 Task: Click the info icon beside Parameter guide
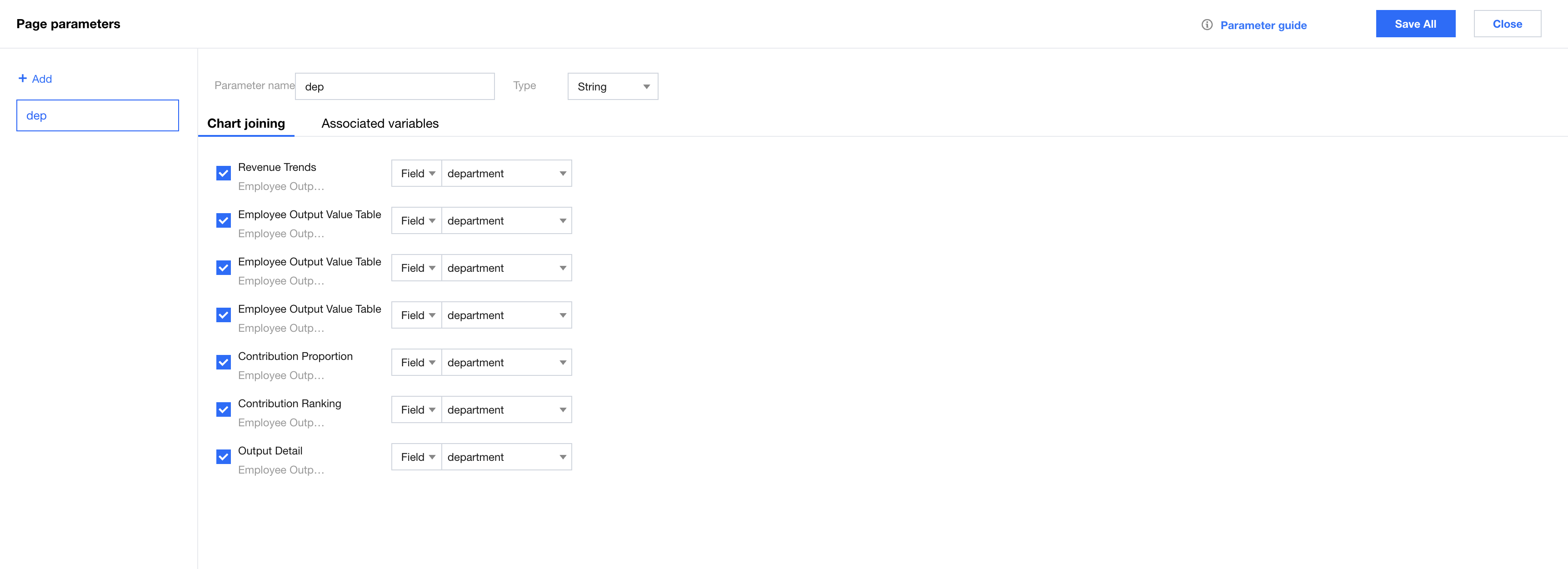pos(1206,25)
